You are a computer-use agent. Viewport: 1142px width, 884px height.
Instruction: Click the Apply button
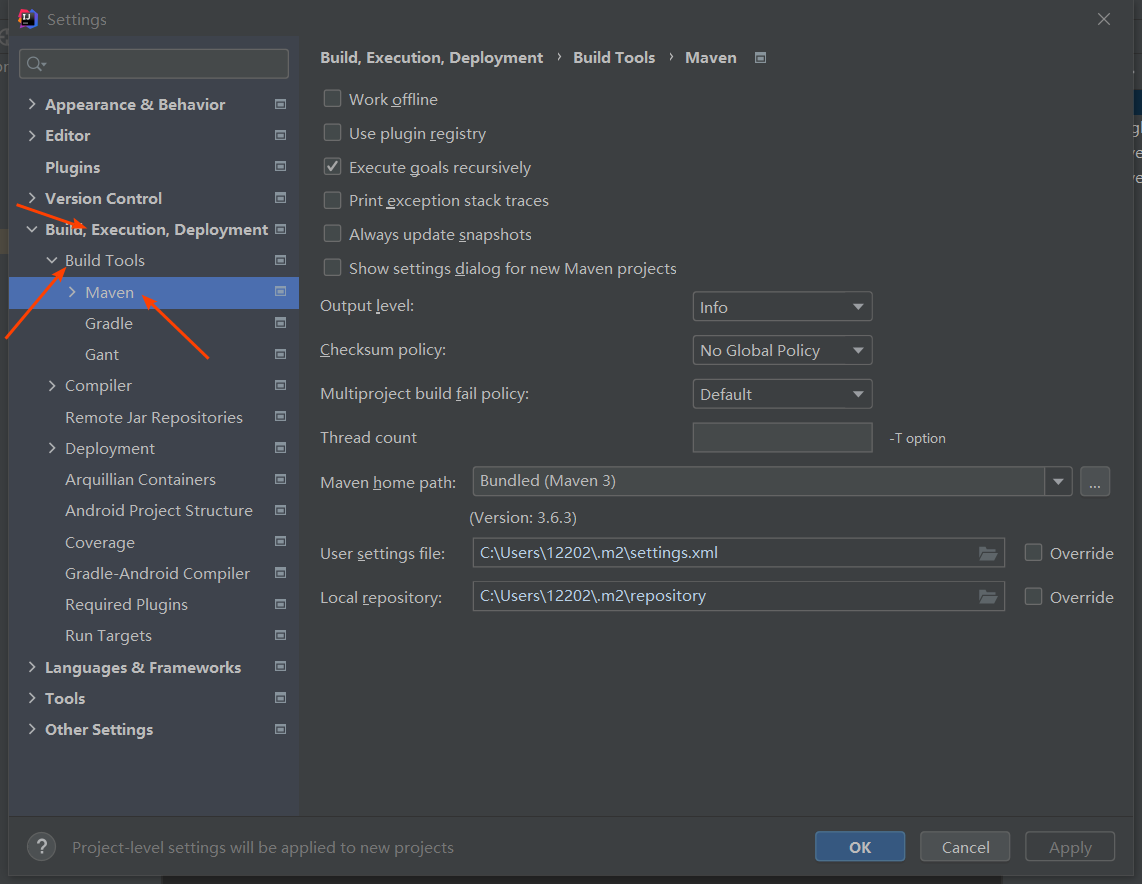tap(1070, 847)
